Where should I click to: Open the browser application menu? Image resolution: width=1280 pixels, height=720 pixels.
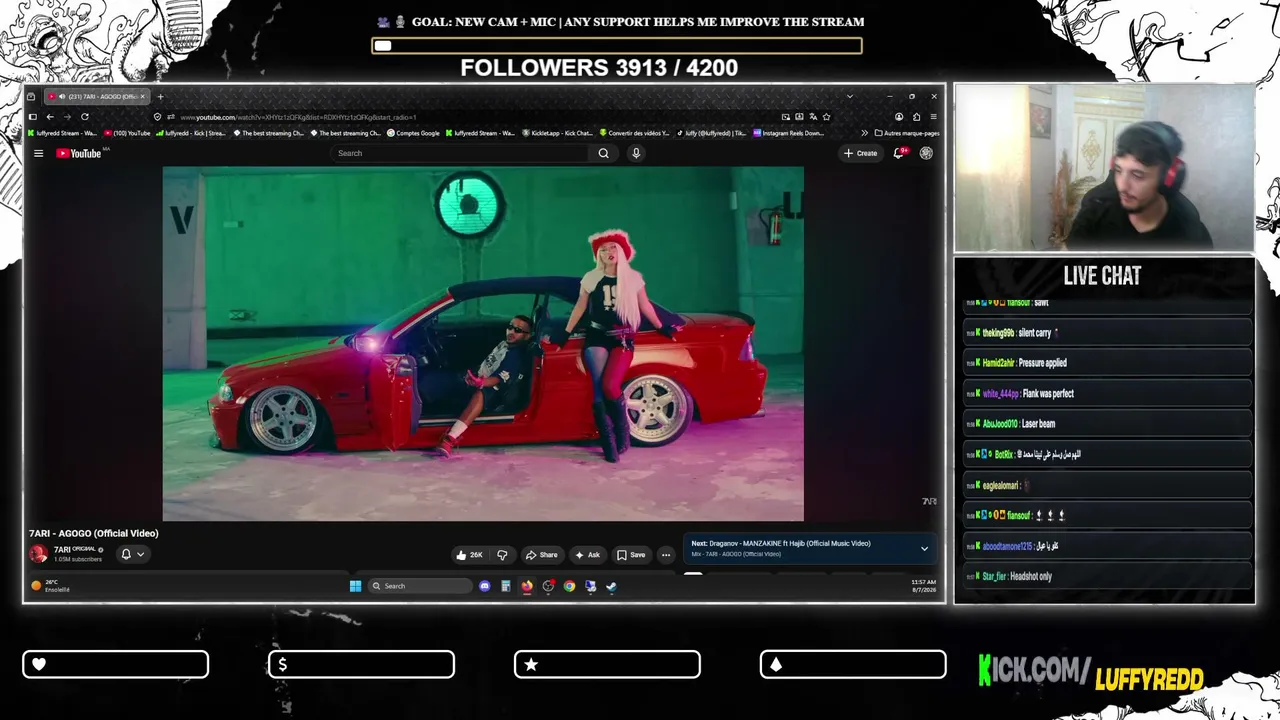933,117
